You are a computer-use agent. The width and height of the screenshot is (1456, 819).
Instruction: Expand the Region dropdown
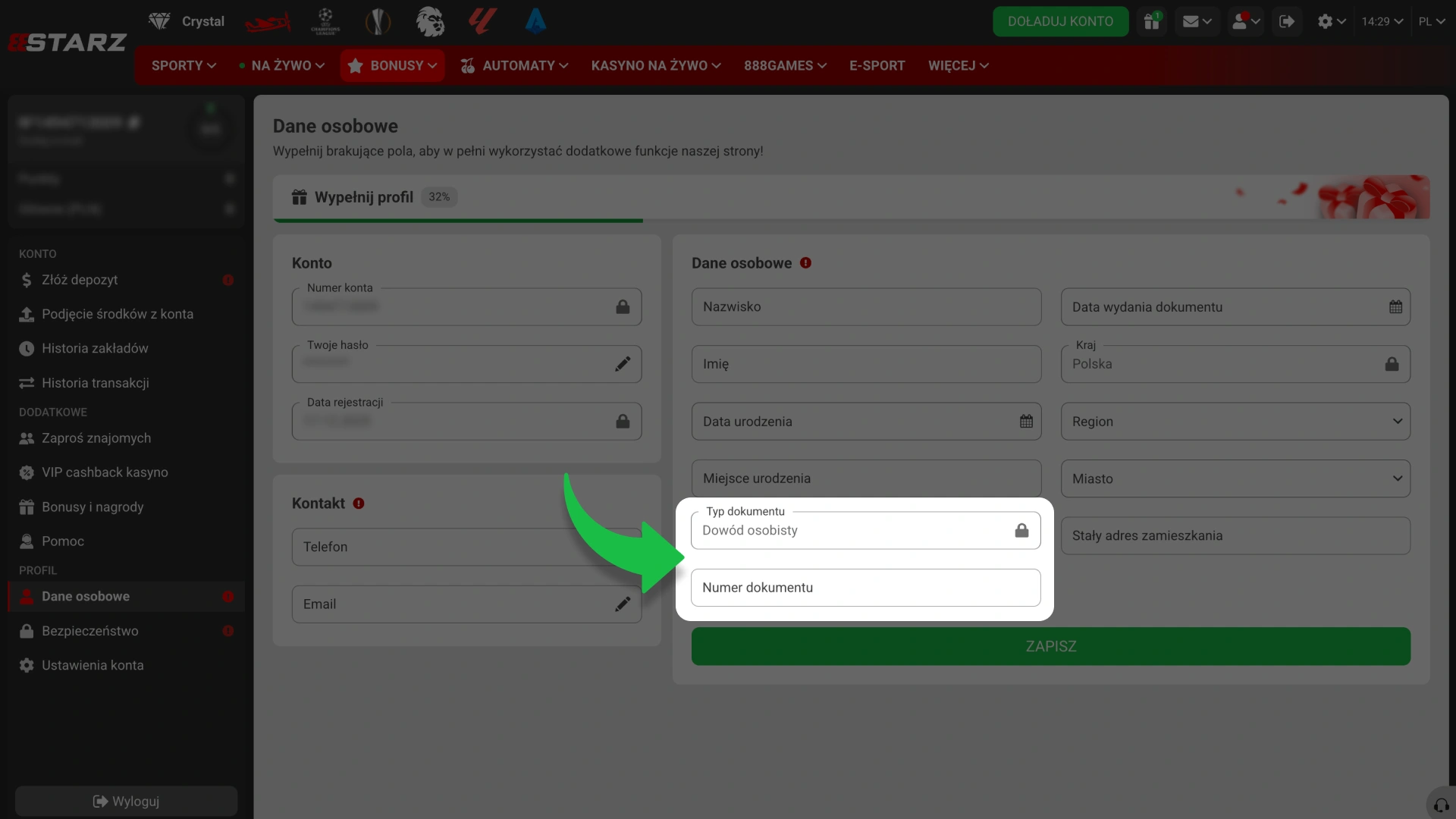(1235, 422)
